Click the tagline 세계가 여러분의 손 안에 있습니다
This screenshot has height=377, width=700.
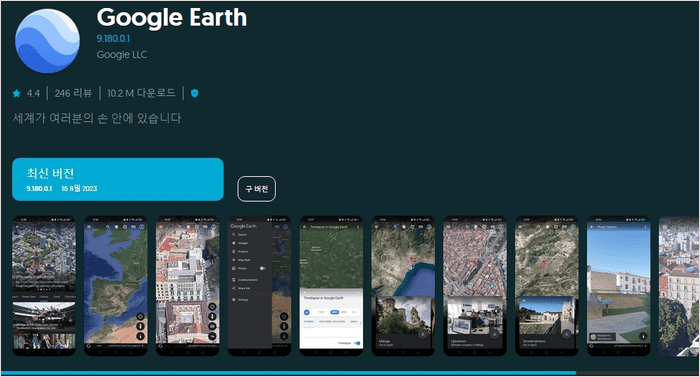[x=97, y=118]
